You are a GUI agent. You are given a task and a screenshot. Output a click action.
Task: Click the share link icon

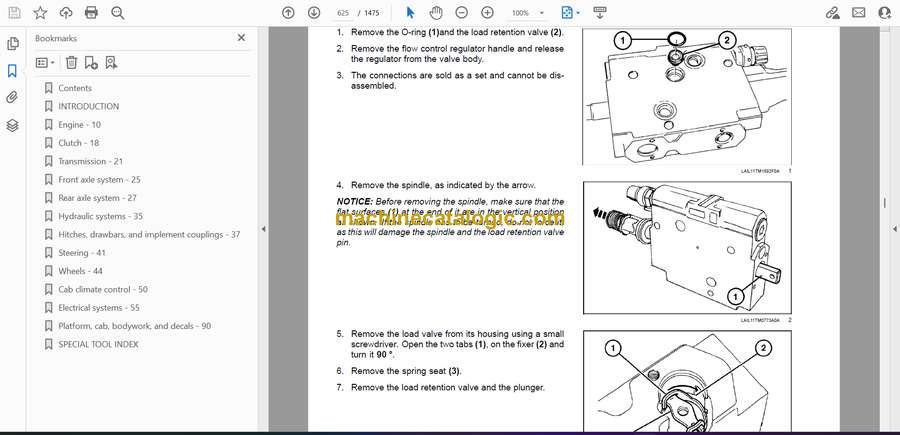832,13
